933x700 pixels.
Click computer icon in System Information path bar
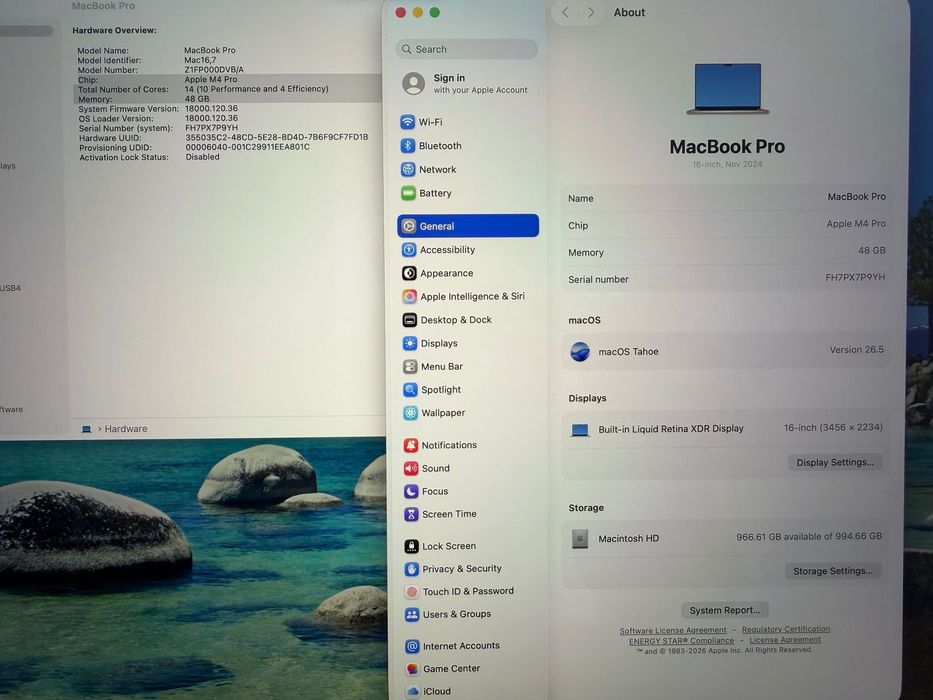pyautogui.click(x=86, y=429)
